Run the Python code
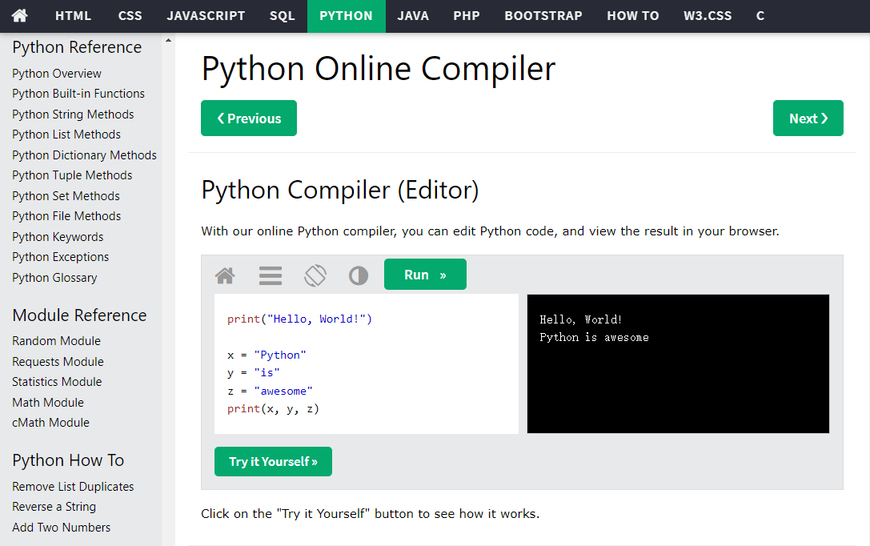870x546 pixels. click(425, 275)
